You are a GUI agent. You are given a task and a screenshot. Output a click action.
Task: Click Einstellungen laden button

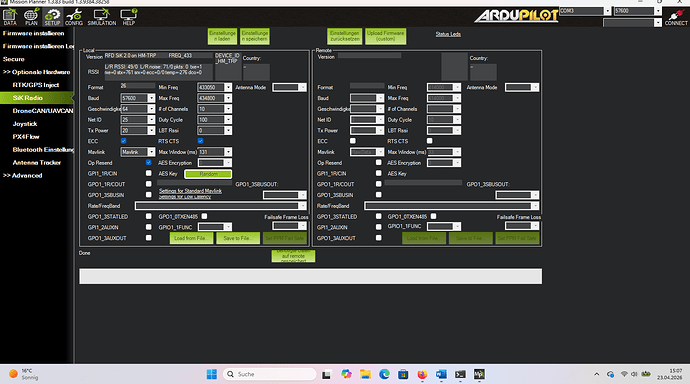tap(222, 36)
